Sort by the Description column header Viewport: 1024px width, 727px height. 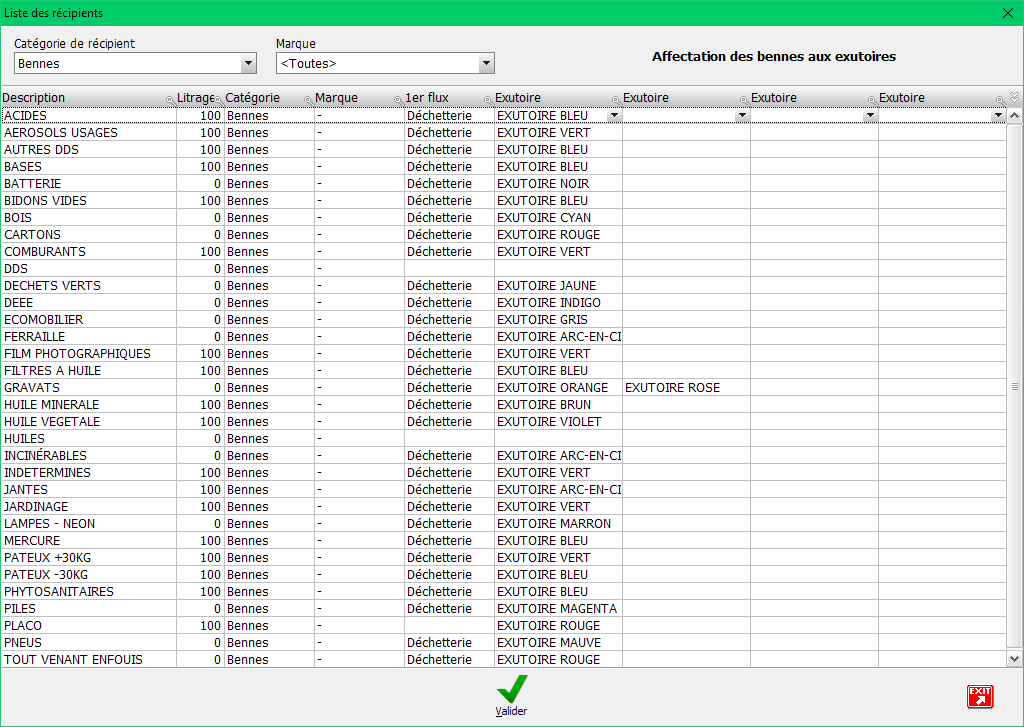click(x=80, y=98)
